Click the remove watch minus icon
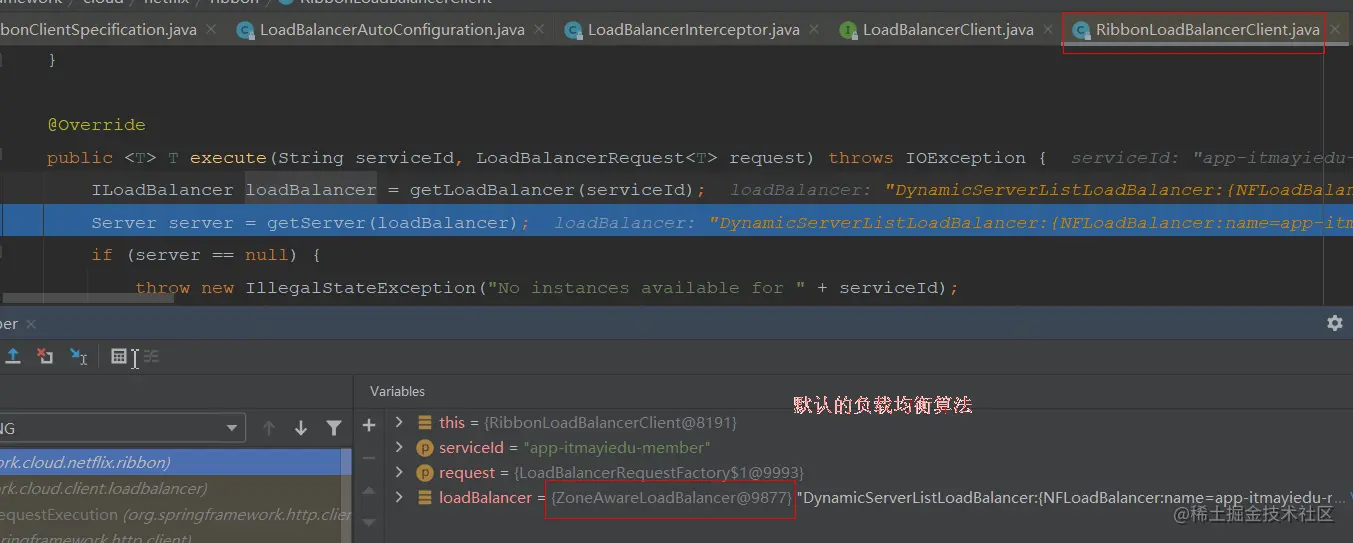 click(x=368, y=458)
